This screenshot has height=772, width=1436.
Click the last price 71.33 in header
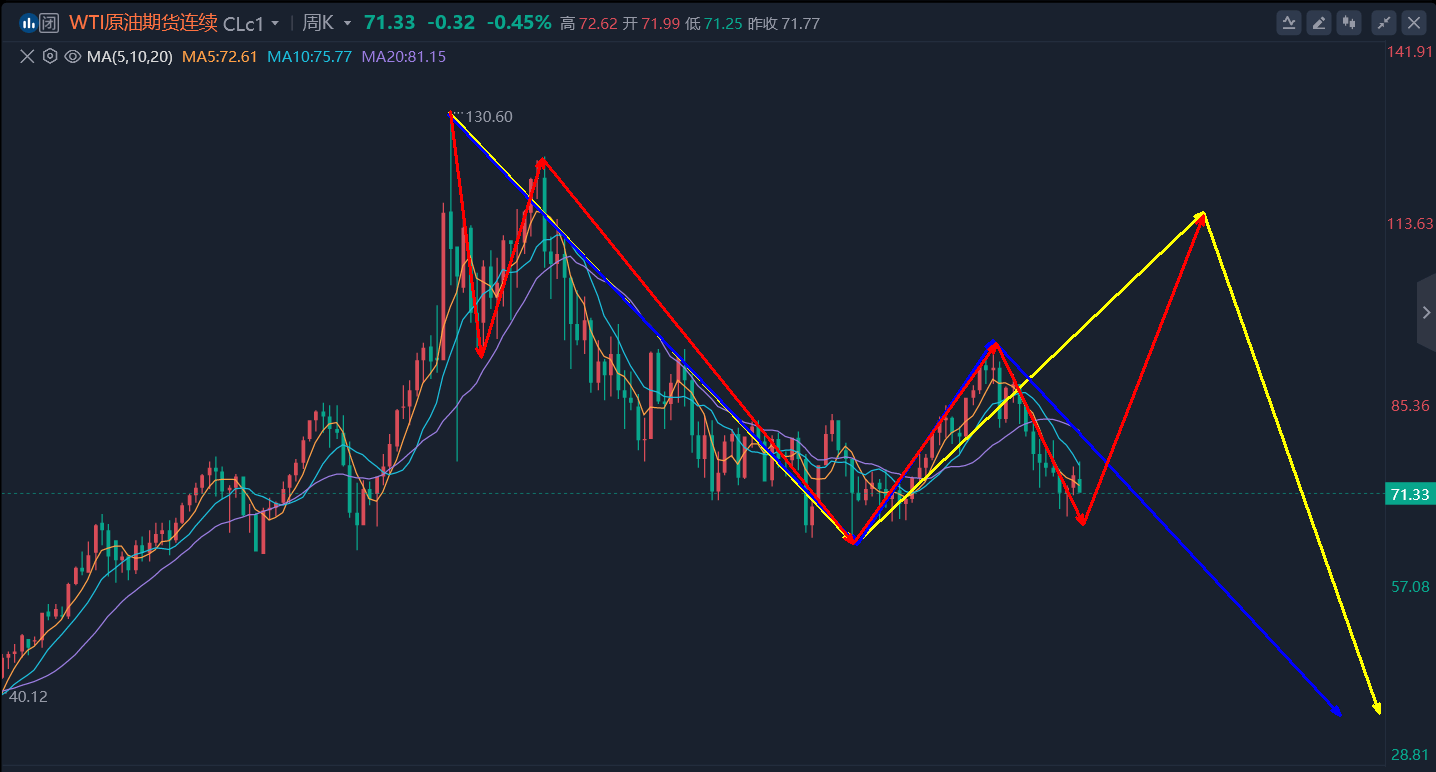[389, 22]
